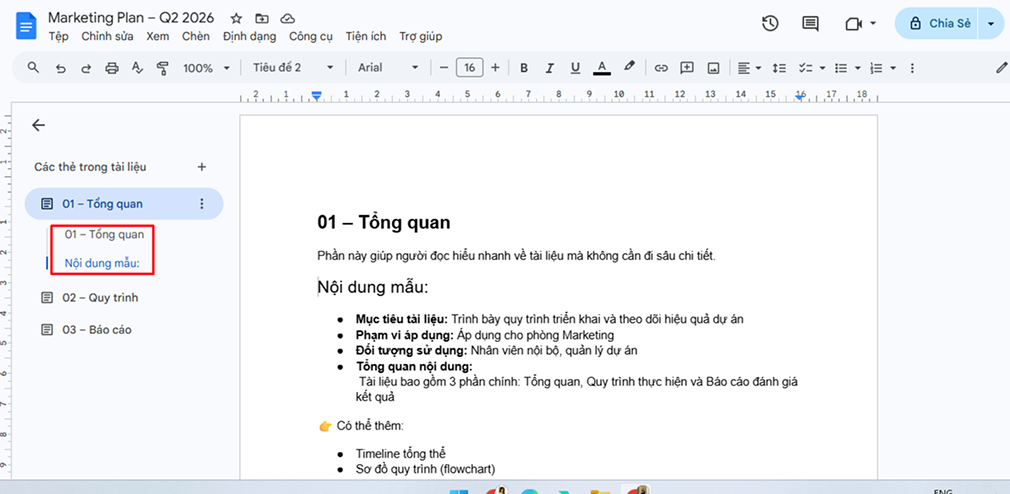Switch to the 02 – Quy trình tab
The height and width of the screenshot is (494, 1010).
pos(100,298)
